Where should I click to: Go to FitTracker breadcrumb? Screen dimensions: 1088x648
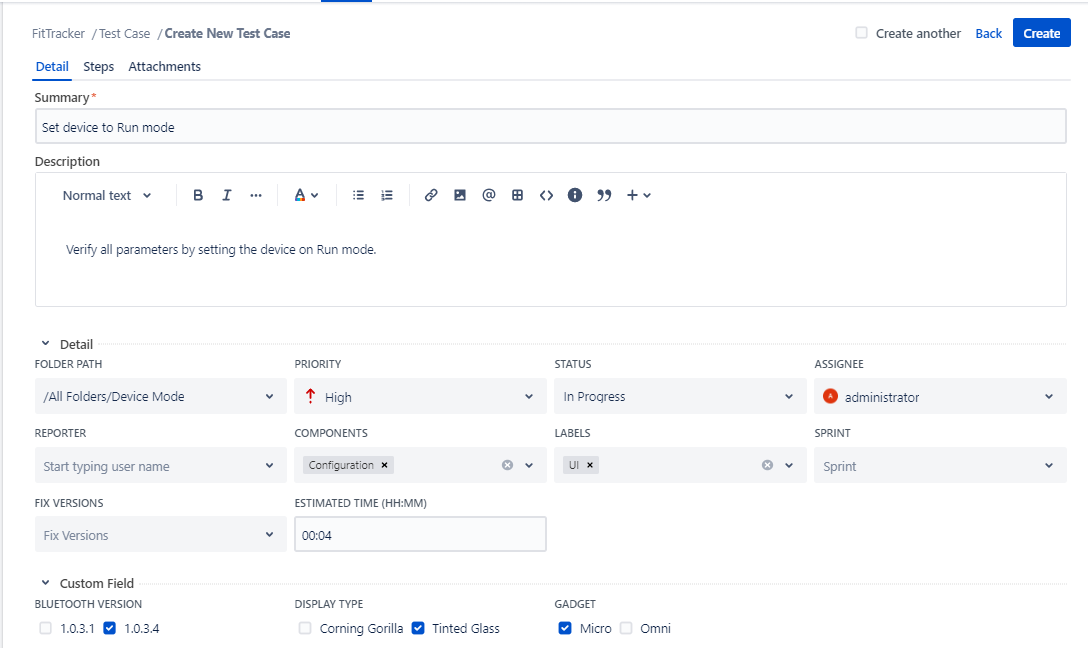[x=58, y=33]
